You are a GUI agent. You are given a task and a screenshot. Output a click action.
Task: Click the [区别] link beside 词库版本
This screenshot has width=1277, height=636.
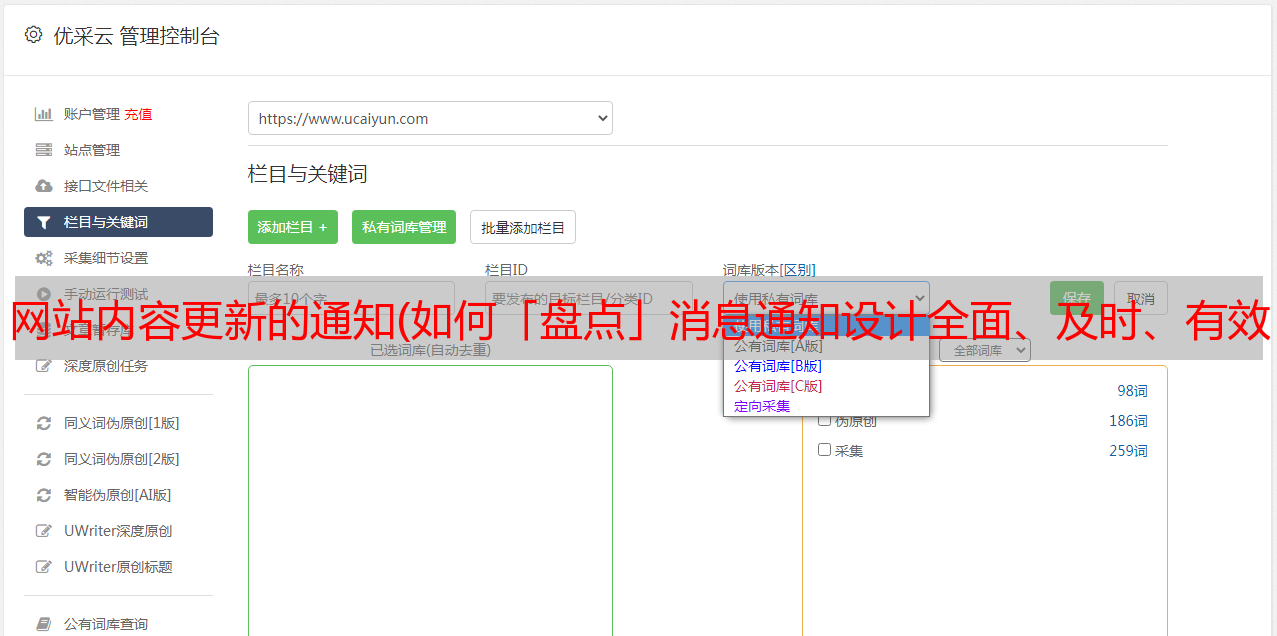point(799,270)
